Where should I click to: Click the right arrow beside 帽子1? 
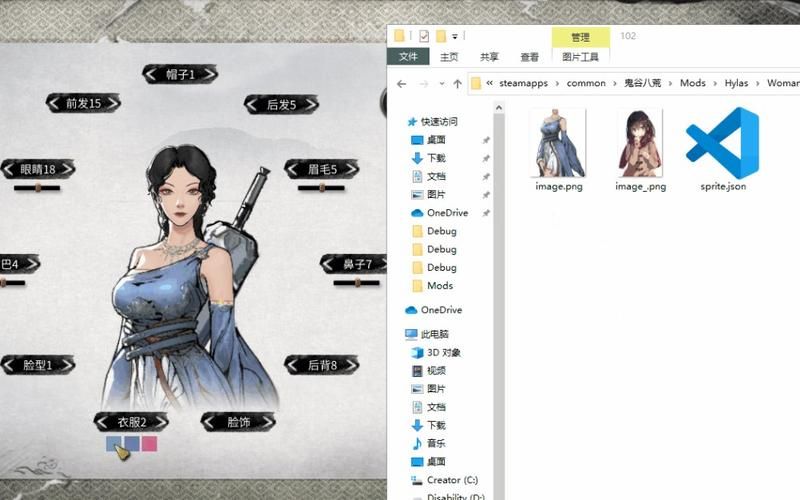tap(210, 74)
